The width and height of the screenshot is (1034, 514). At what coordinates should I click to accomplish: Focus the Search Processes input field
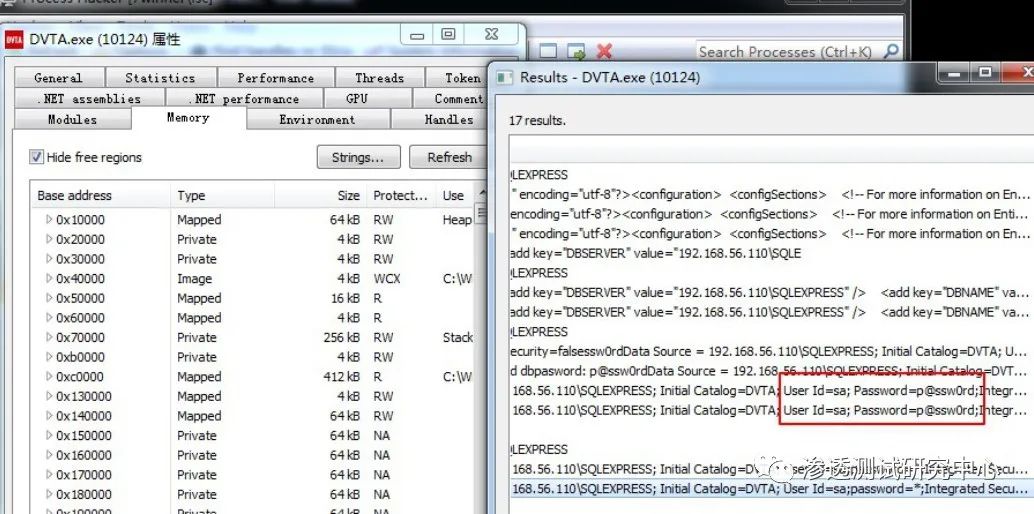coord(788,51)
